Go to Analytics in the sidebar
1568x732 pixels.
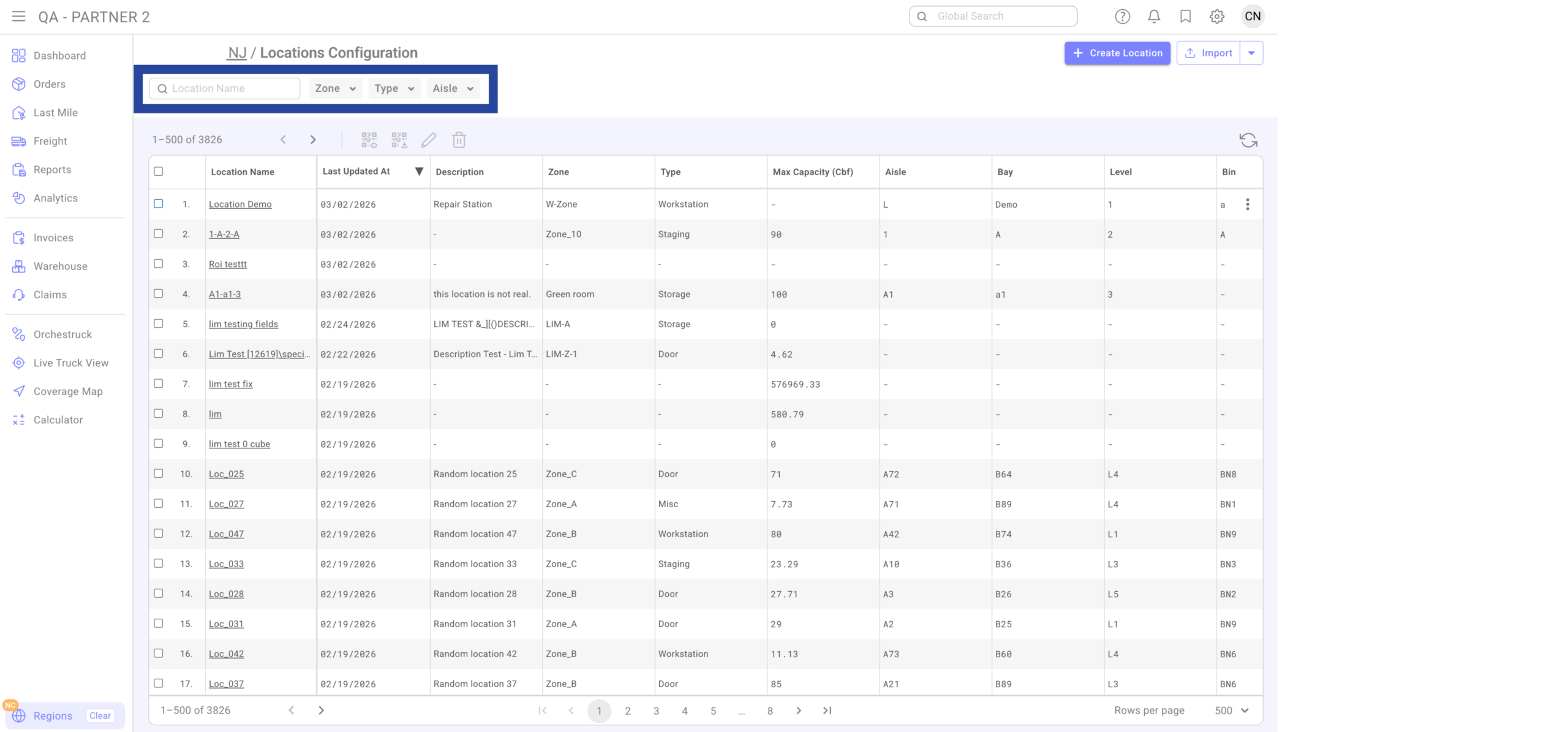(x=55, y=198)
